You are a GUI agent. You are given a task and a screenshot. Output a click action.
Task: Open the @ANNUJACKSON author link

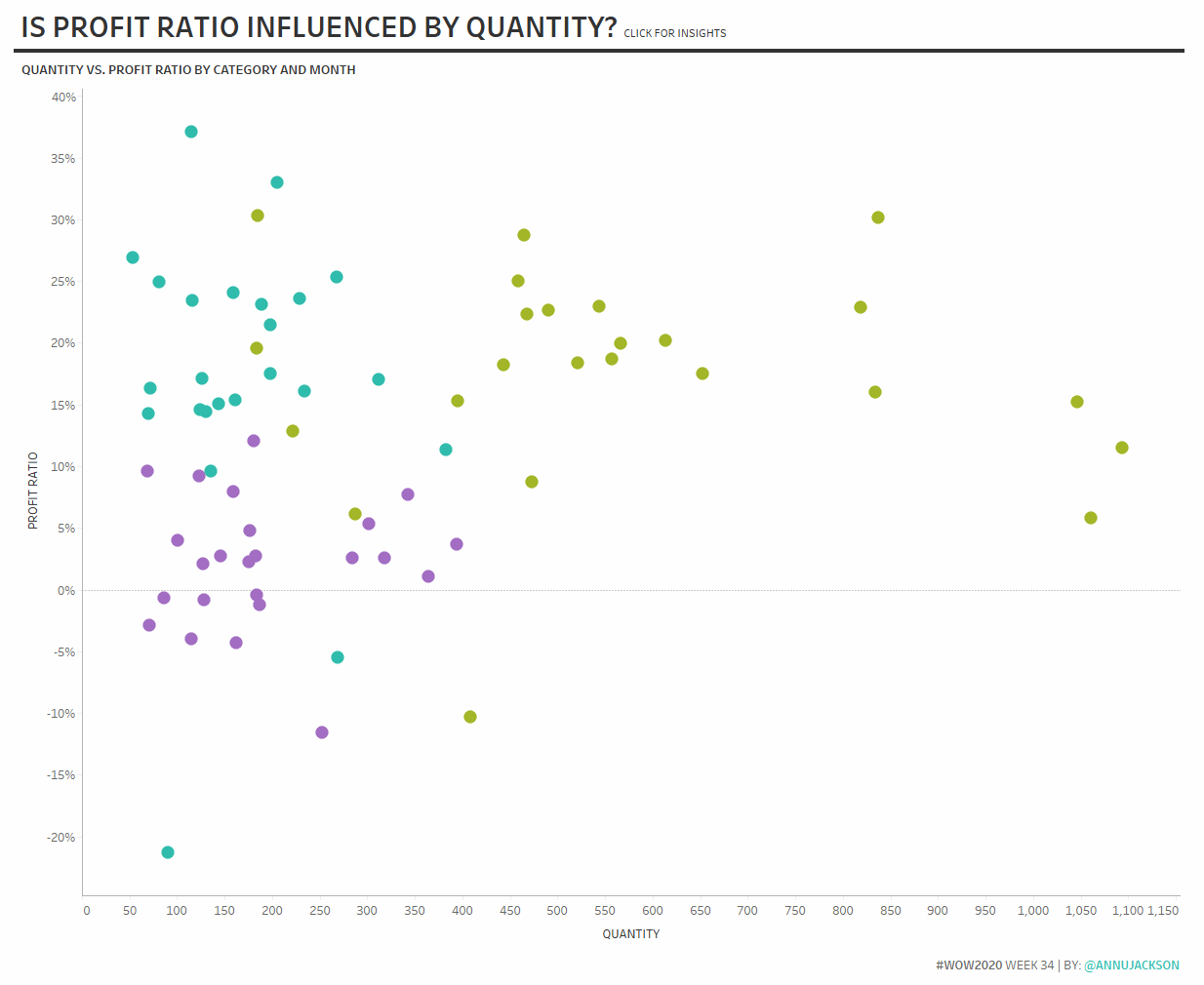pyautogui.click(x=1131, y=965)
